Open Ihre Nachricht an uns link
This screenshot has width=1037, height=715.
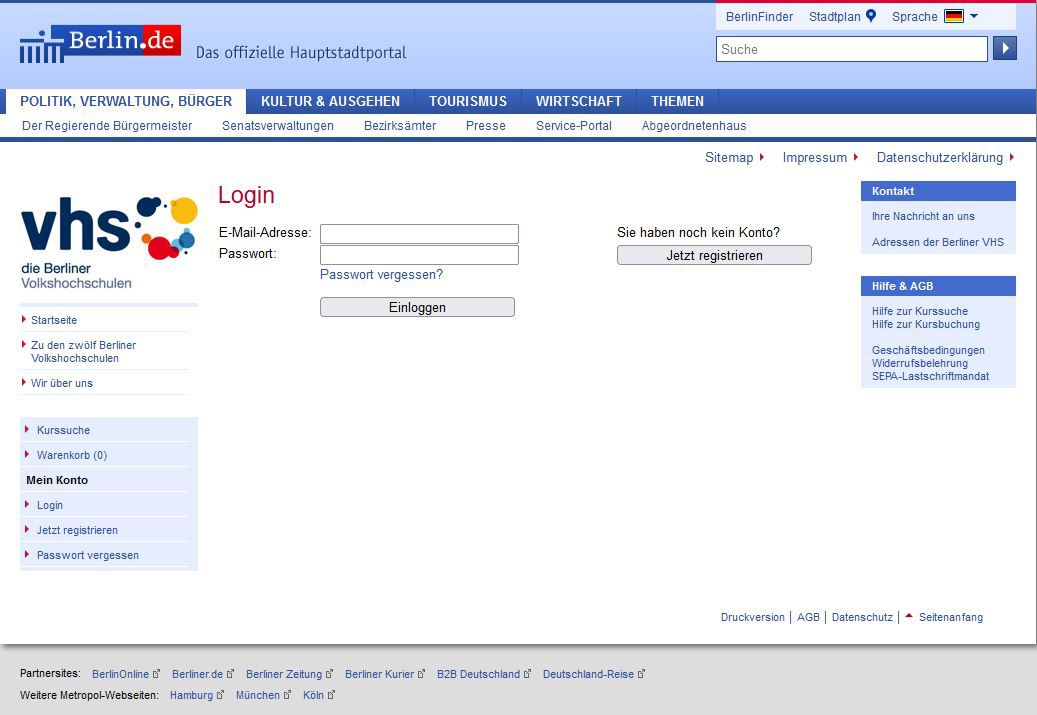[x=923, y=216]
